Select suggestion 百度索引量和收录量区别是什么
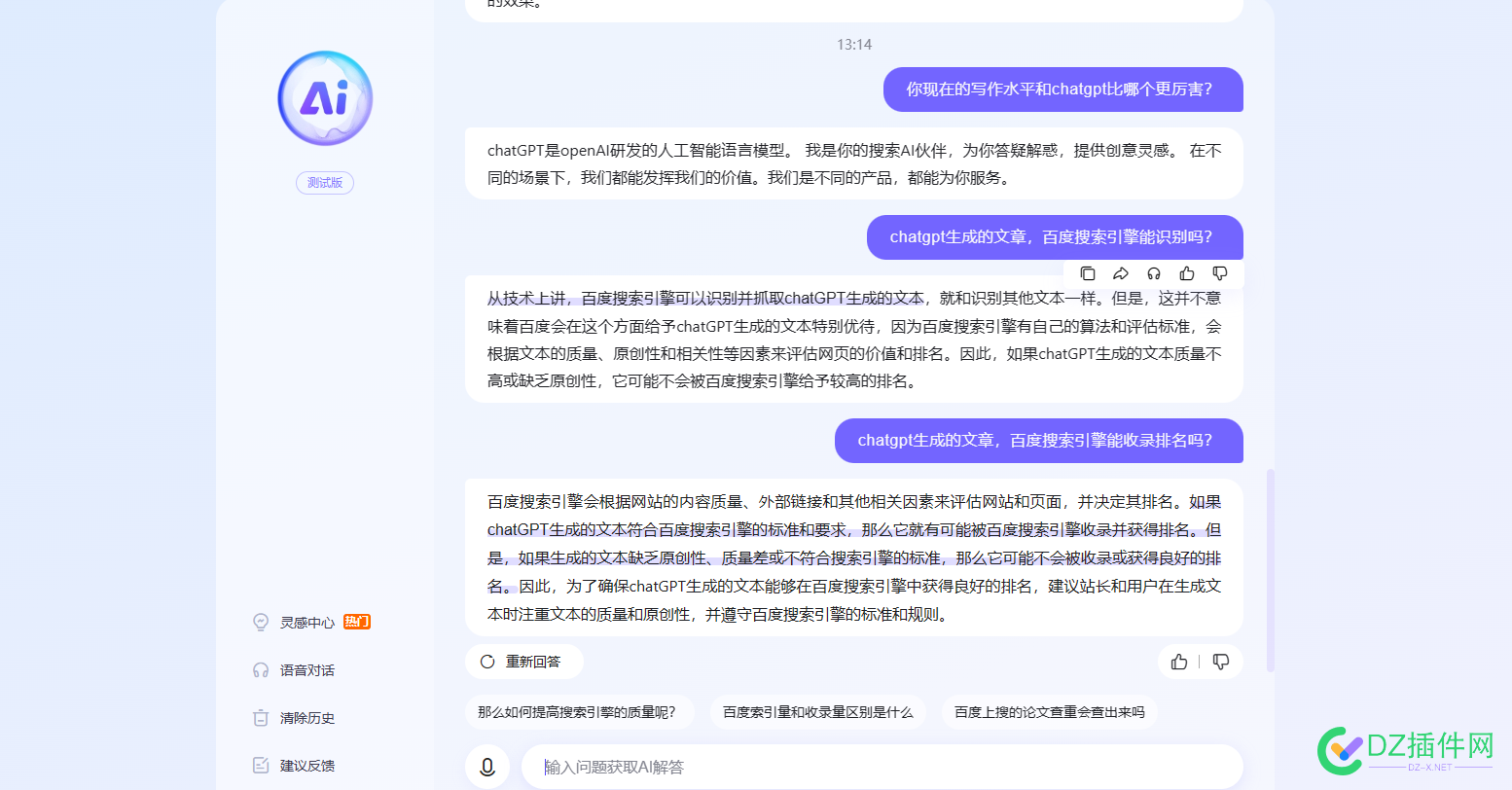1512x790 pixels. coord(818,712)
